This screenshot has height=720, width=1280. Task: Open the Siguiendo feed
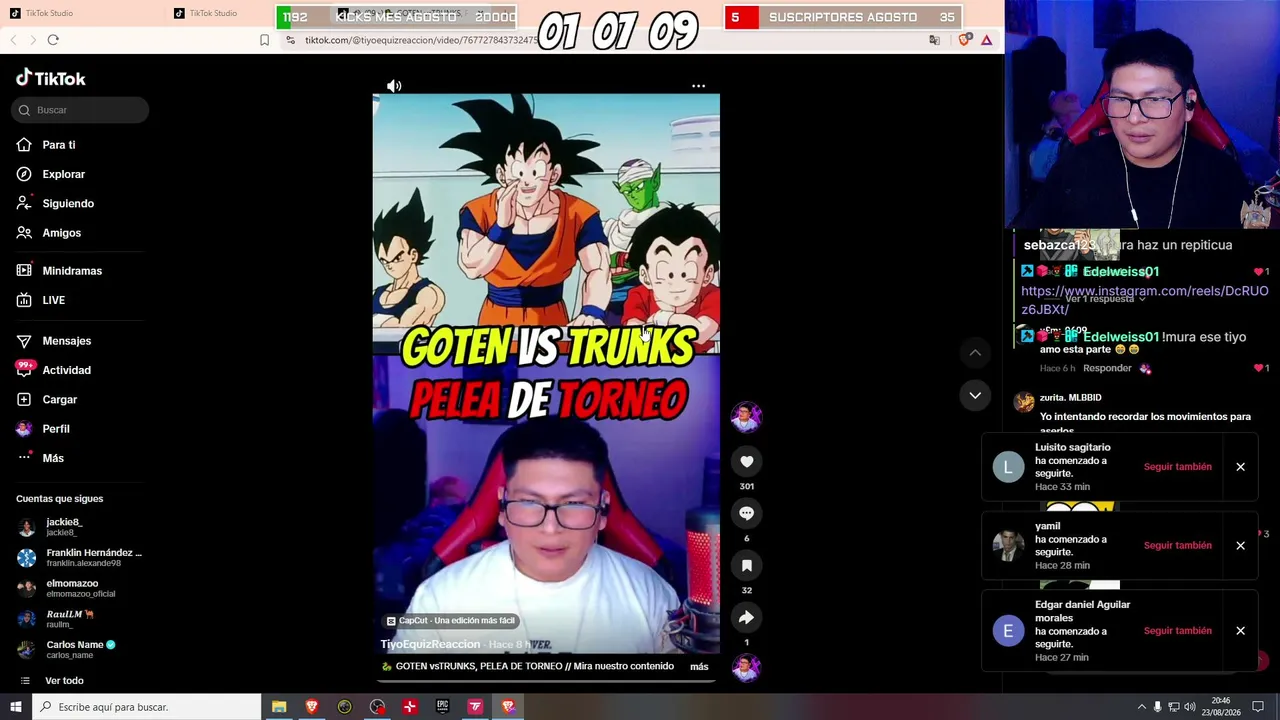pyautogui.click(x=67, y=203)
